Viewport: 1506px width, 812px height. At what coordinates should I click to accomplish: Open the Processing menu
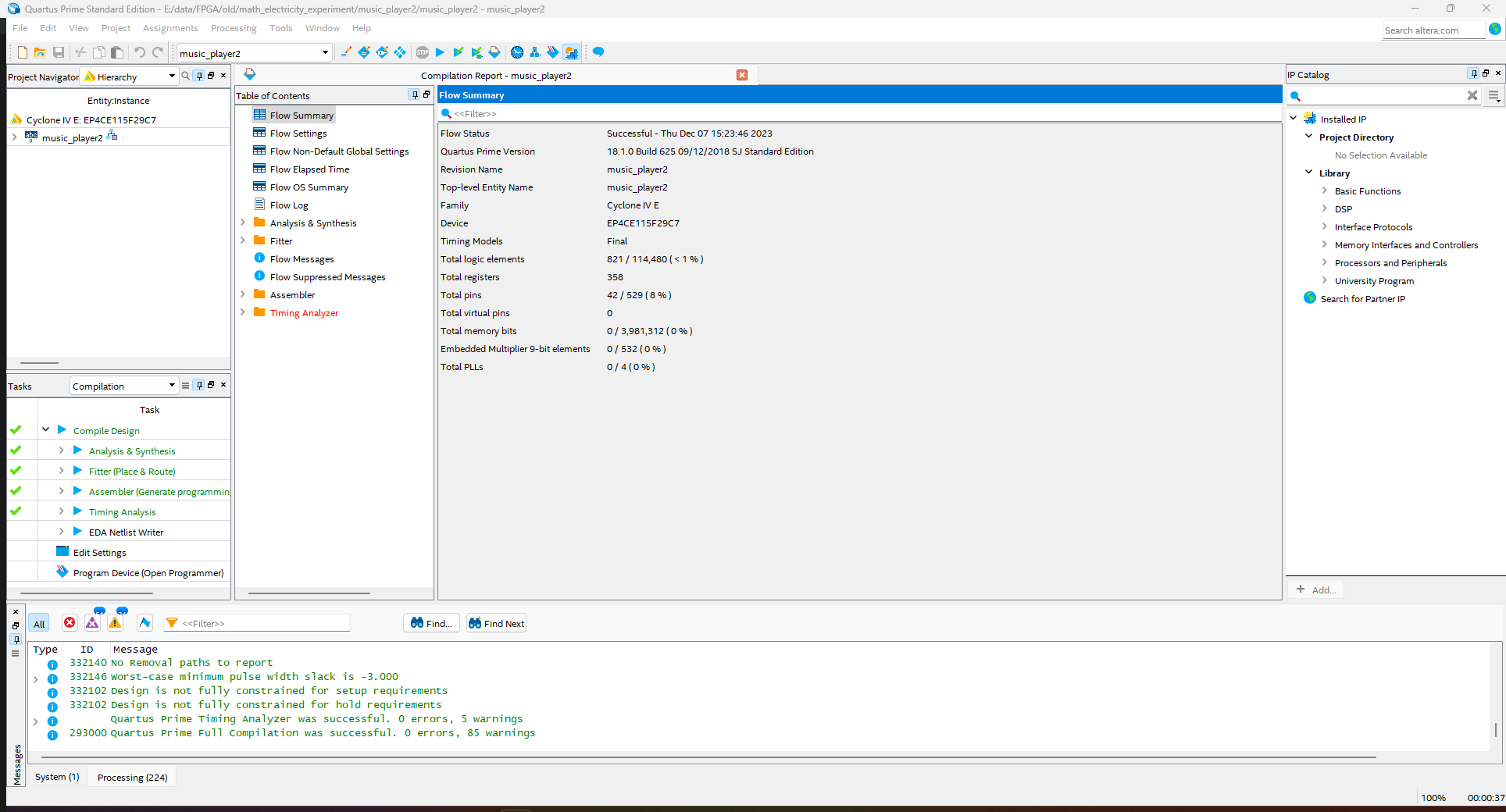[234, 28]
